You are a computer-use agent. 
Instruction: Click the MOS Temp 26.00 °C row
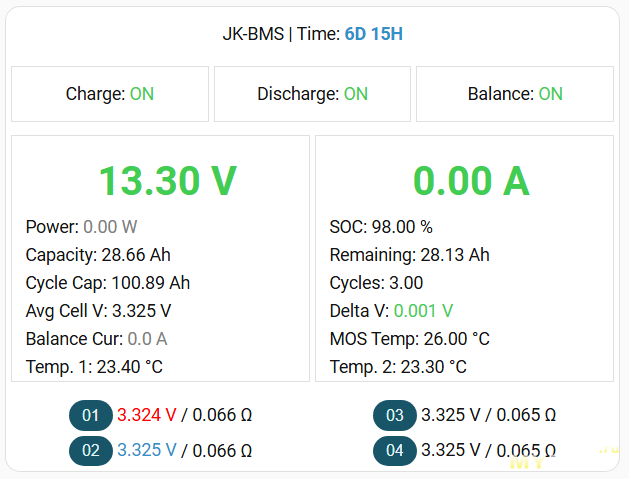[x=409, y=339]
